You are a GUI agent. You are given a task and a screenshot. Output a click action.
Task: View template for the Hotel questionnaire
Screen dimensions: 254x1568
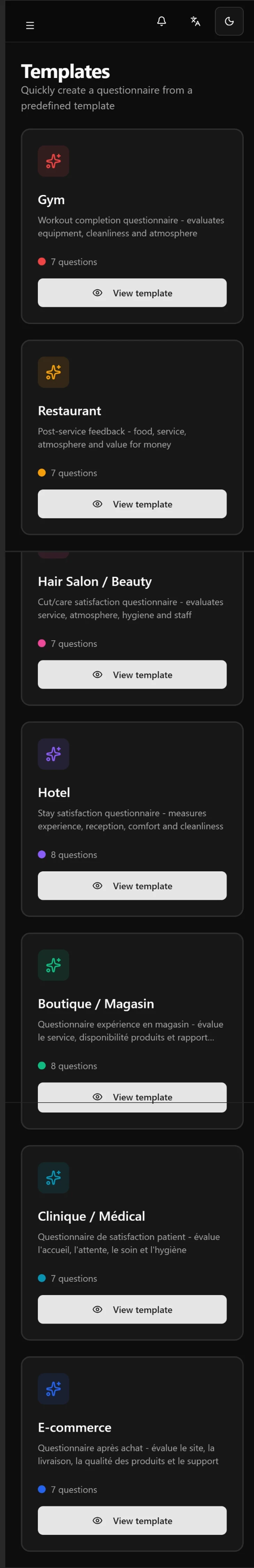(x=132, y=886)
